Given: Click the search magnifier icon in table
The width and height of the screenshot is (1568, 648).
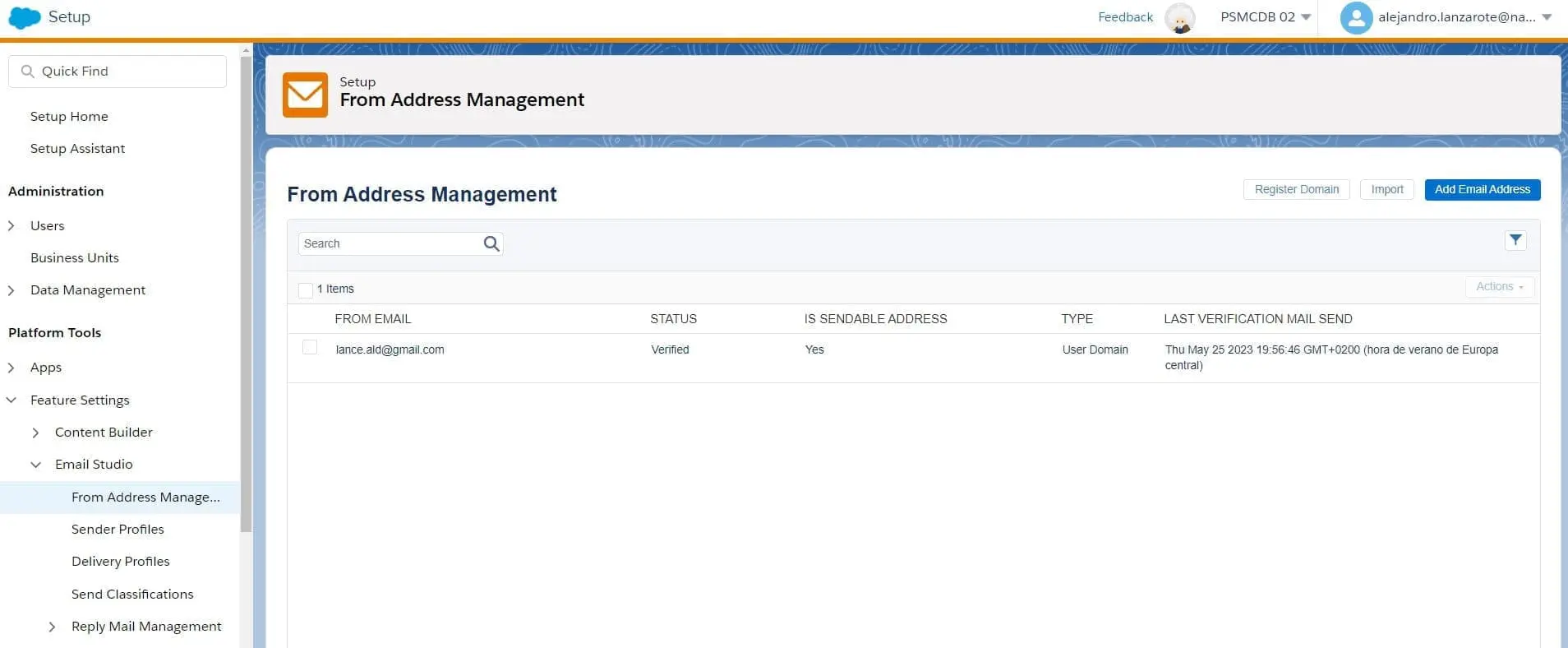Looking at the screenshot, I should [491, 243].
